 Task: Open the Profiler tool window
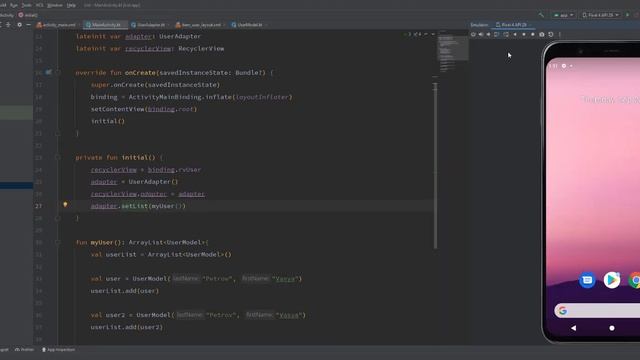[x=24, y=350]
